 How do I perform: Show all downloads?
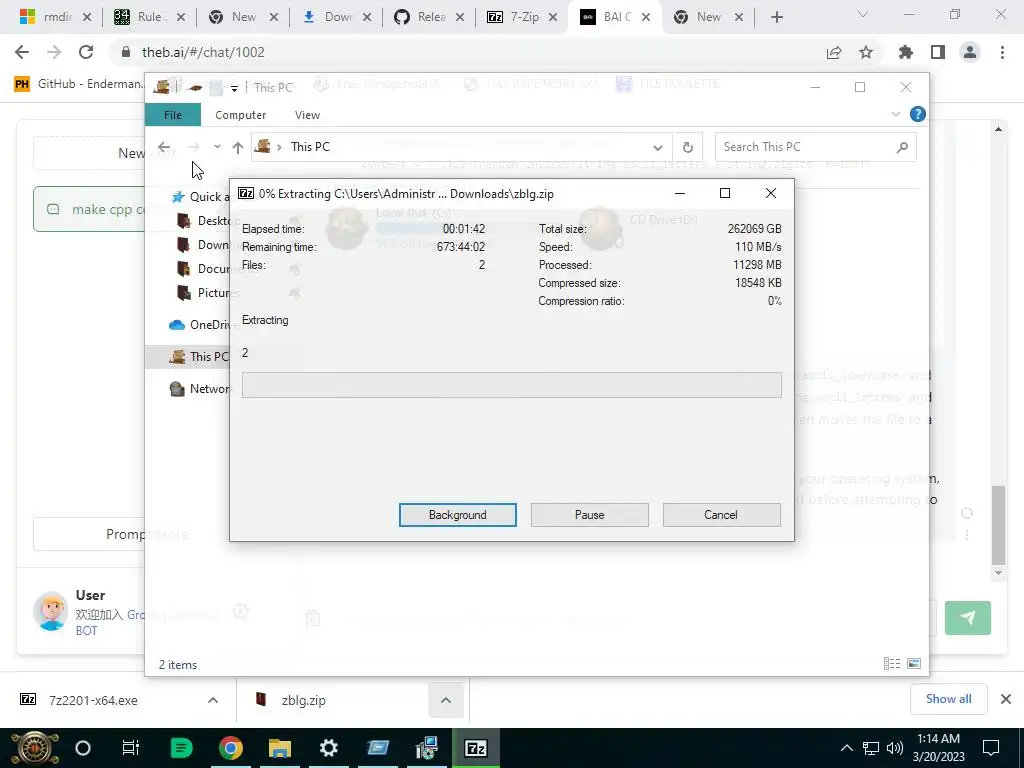pyautogui.click(x=948, y=699)
